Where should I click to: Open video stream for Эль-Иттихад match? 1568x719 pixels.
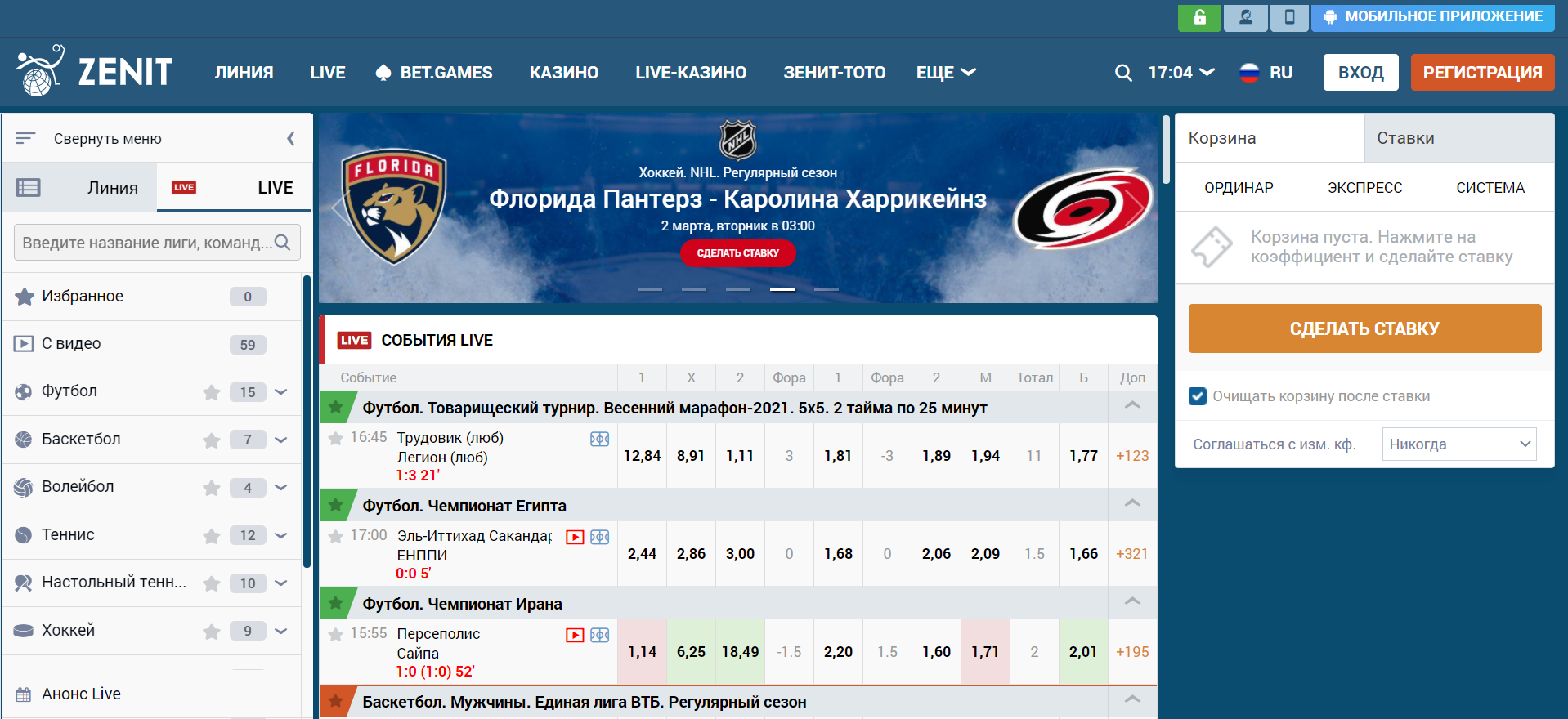click(x=575, y=537)
